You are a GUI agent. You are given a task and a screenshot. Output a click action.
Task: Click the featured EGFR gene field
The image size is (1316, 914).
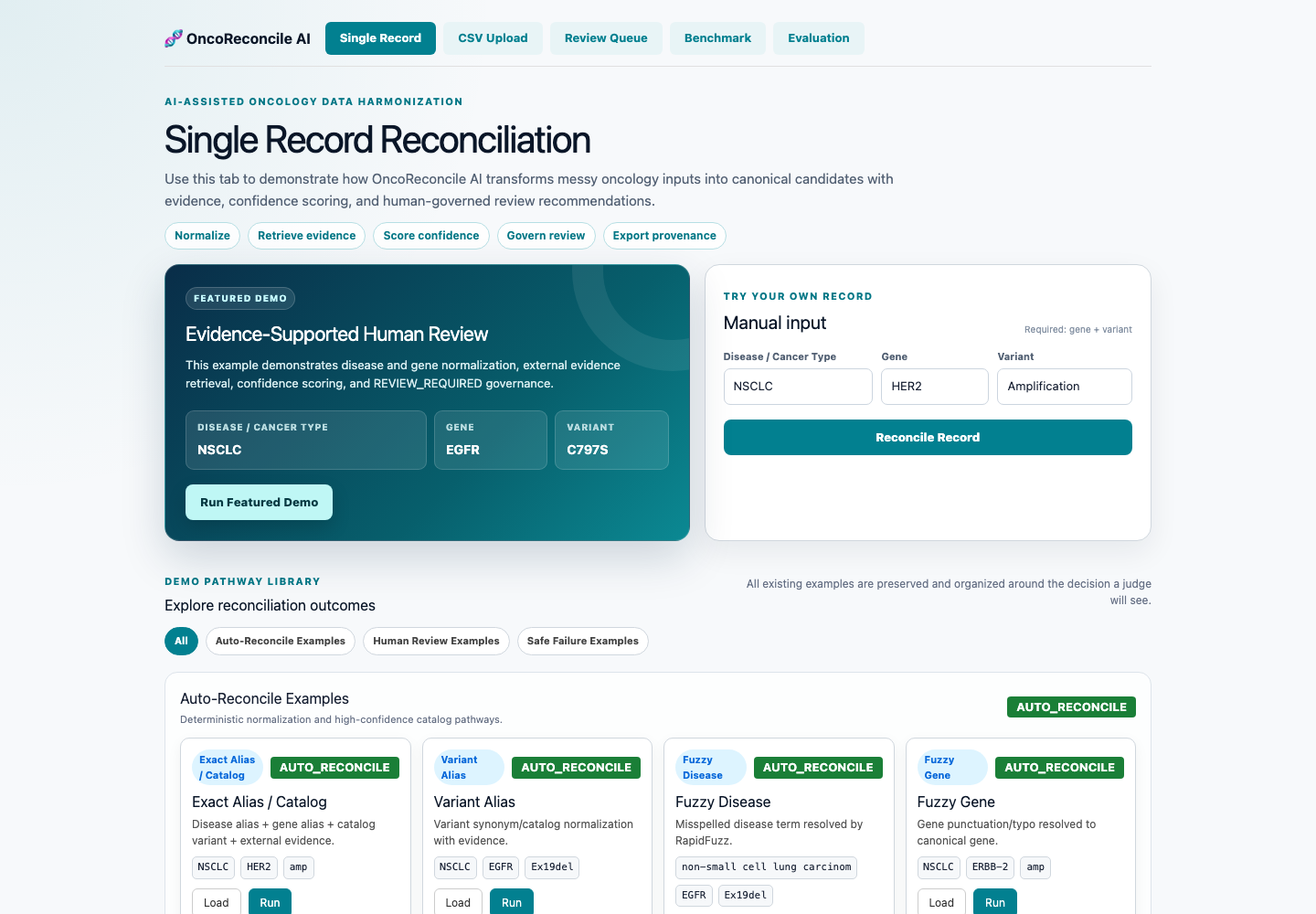pos(491,440)
